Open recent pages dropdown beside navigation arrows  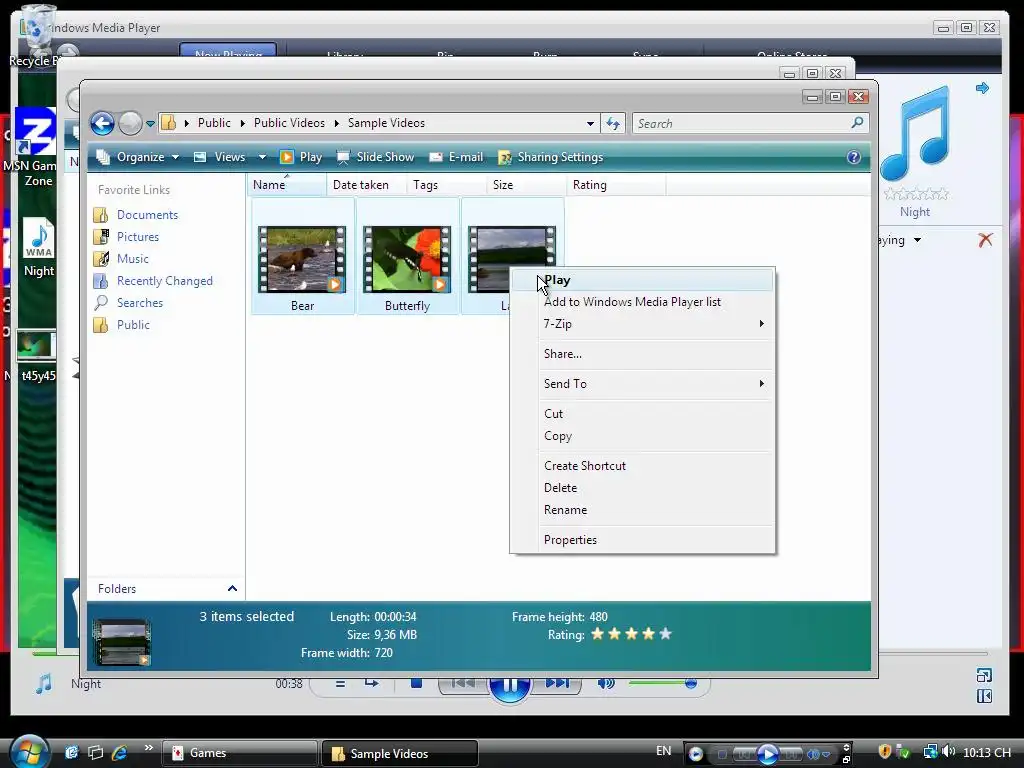[150, 123]
